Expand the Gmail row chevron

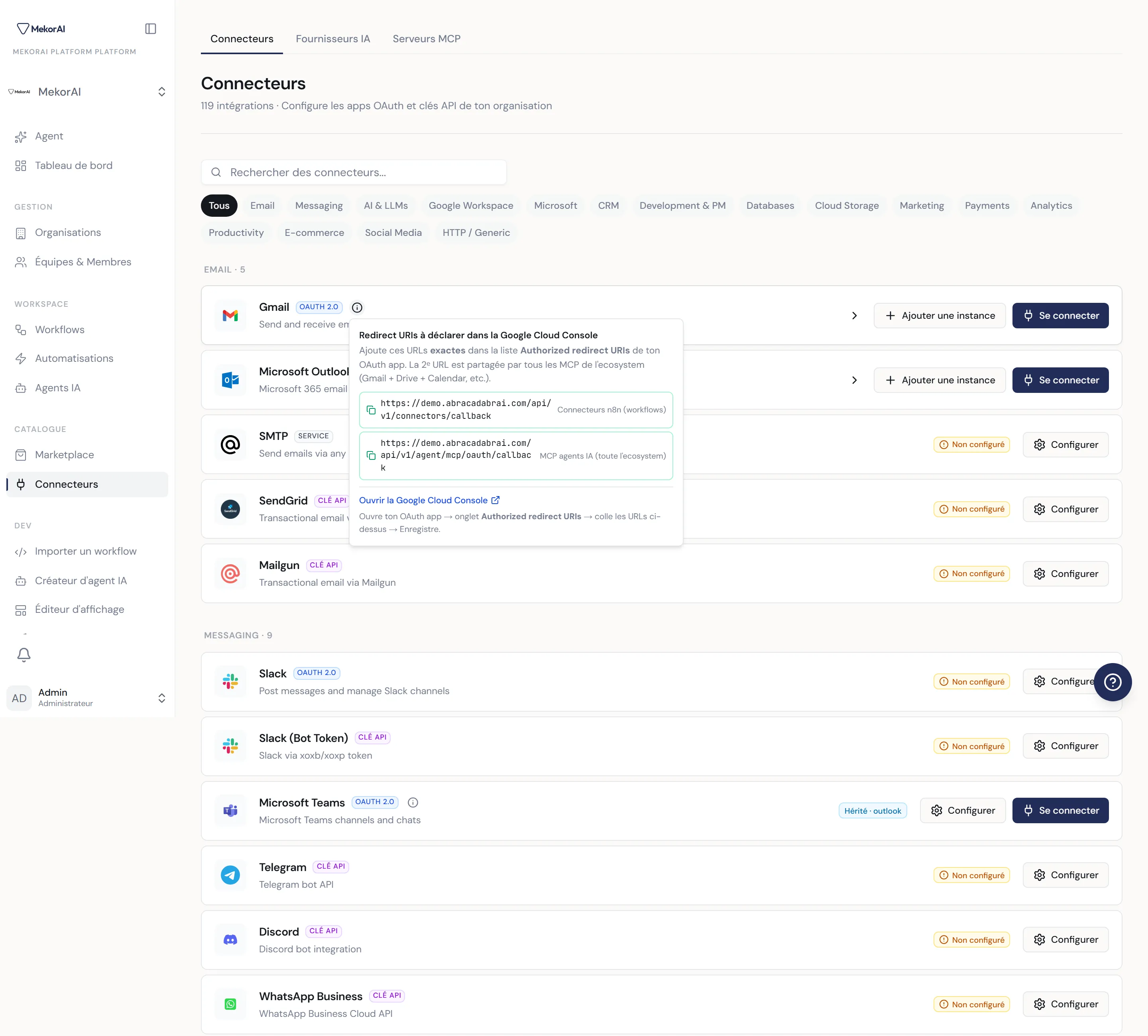[854, 315]
